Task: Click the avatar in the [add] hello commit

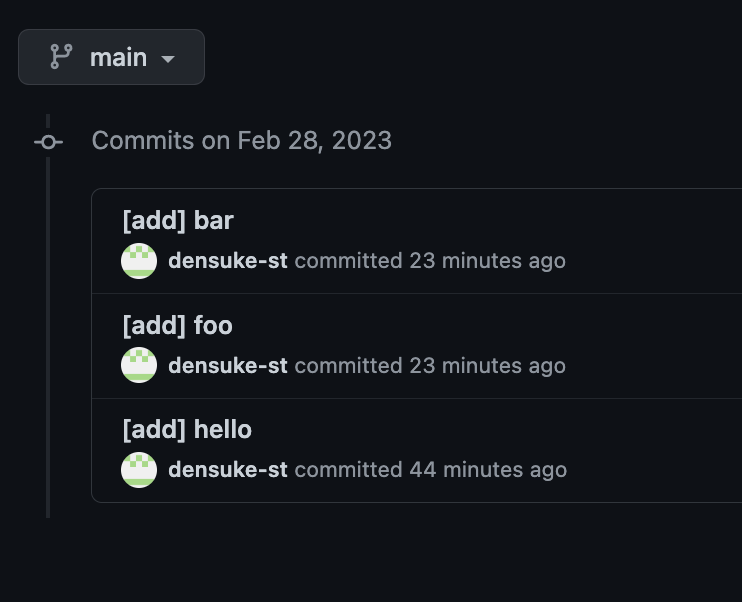Action: [x=139, y=470]
